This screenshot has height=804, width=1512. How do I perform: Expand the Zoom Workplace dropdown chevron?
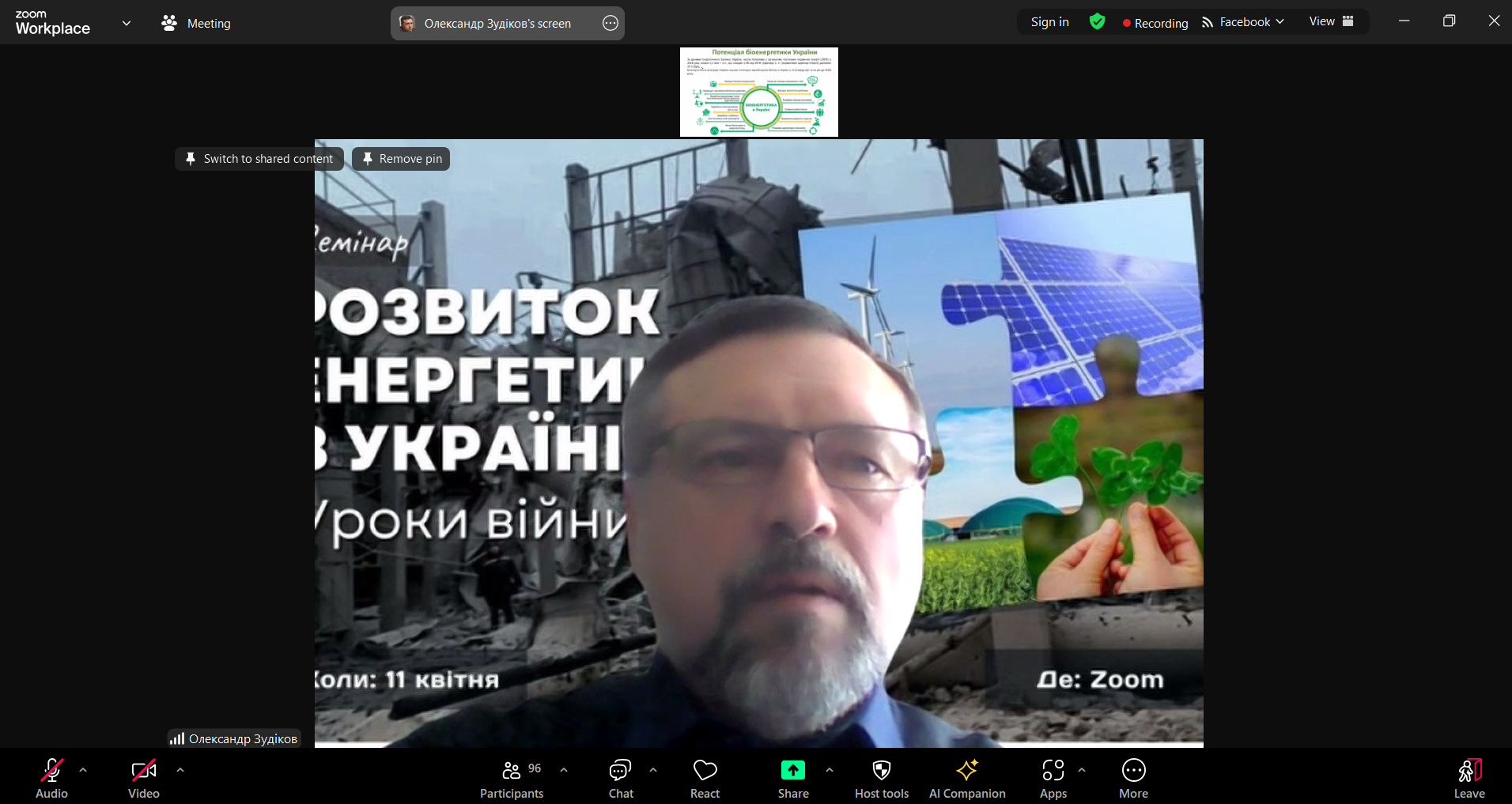pos(127,23)
